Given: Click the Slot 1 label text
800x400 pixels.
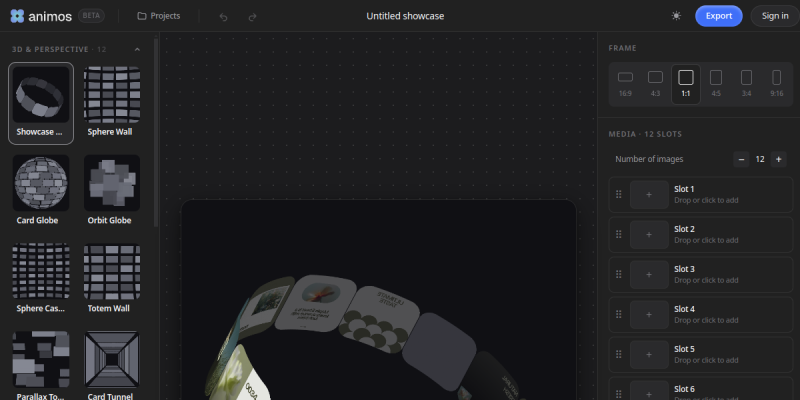Looking at the screenshot, I should 684,189.
